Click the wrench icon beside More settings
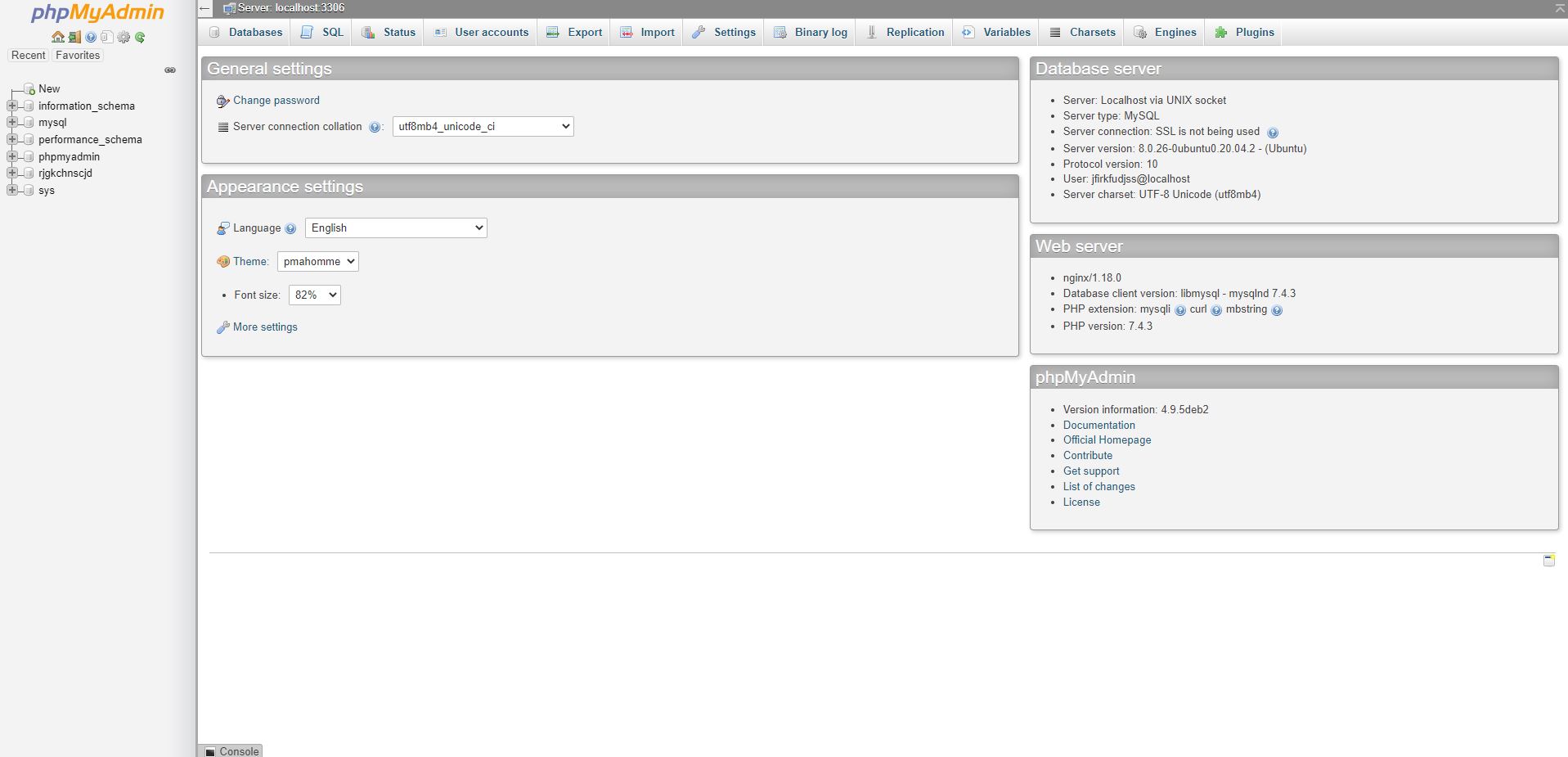The height and width of the screenshot is (757, 1568). 222,327
